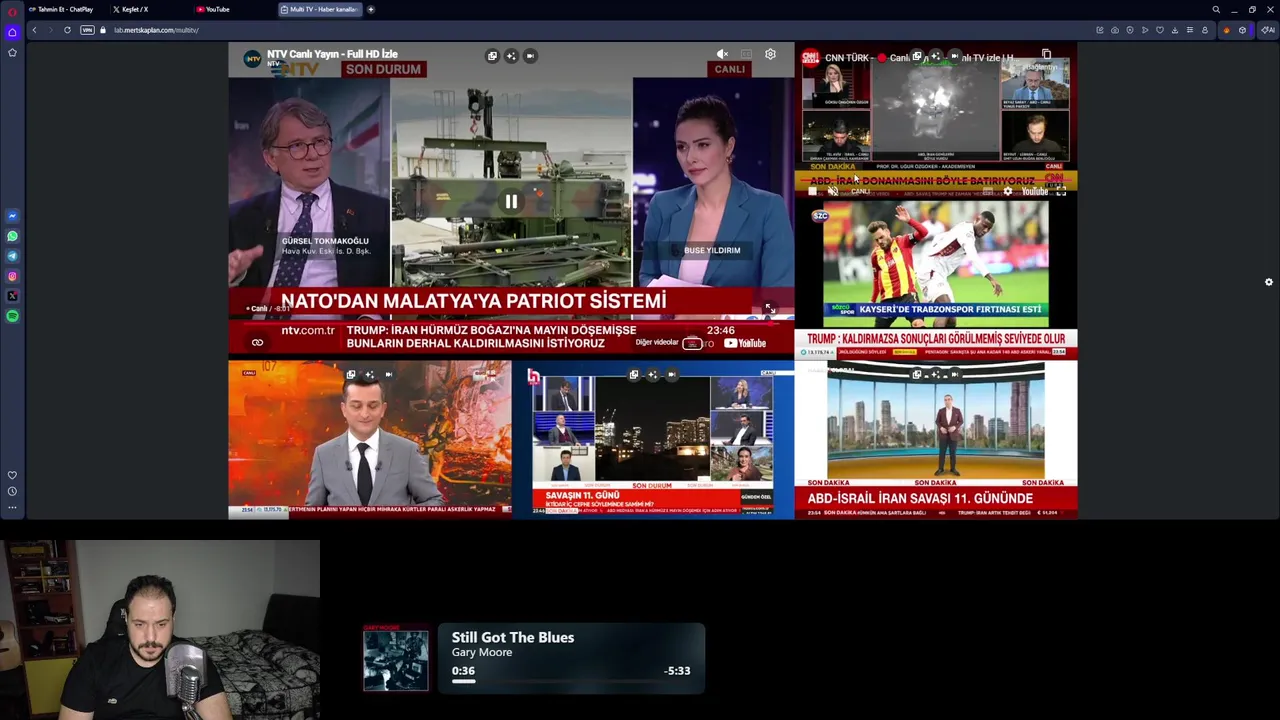Select the Multi TV - Haber kanalları tab
Screen dimensions: 1280x720
[x=319, y=9]
